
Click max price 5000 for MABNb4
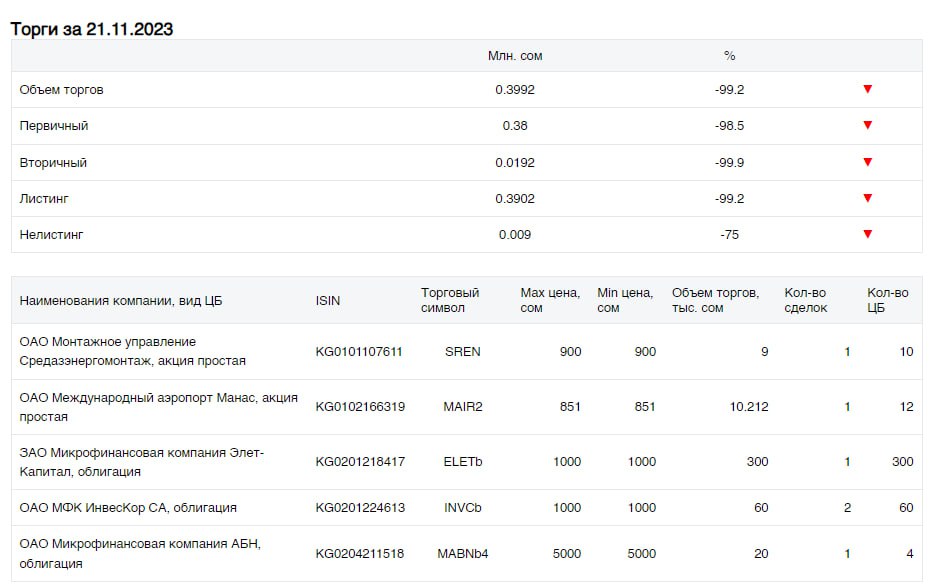[x=567, y=554]
